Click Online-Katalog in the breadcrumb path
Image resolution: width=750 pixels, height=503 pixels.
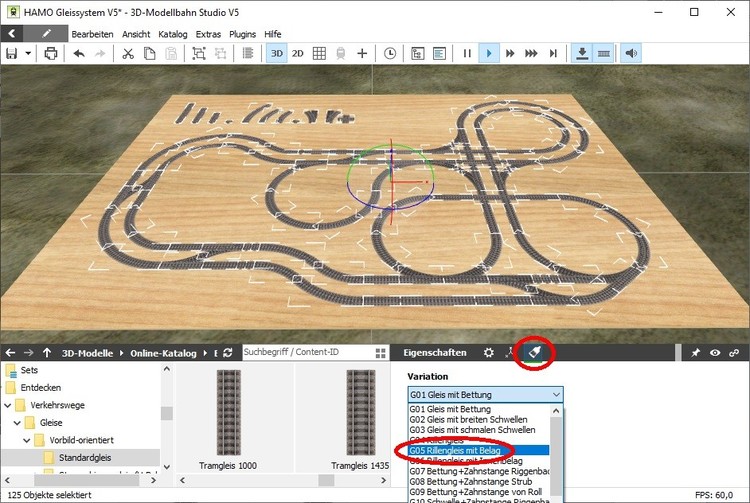tap(163, 353)
